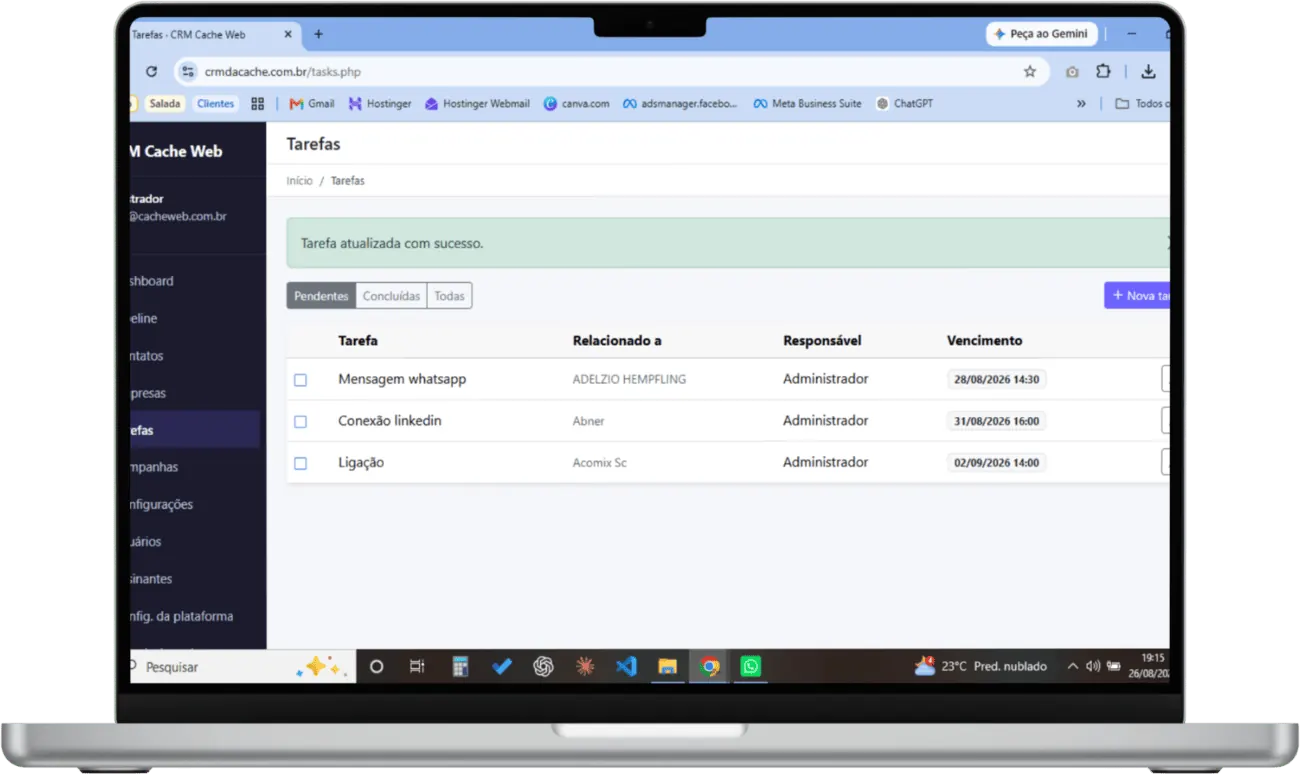
Task: Go to Início in the breadcrumb
Action: (299, 181)
